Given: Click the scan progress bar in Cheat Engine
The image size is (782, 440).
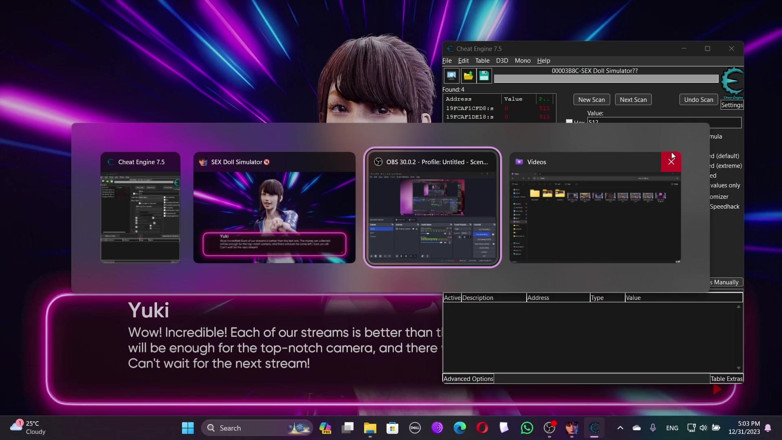Looking at the screenshot, I should point(606,79).
